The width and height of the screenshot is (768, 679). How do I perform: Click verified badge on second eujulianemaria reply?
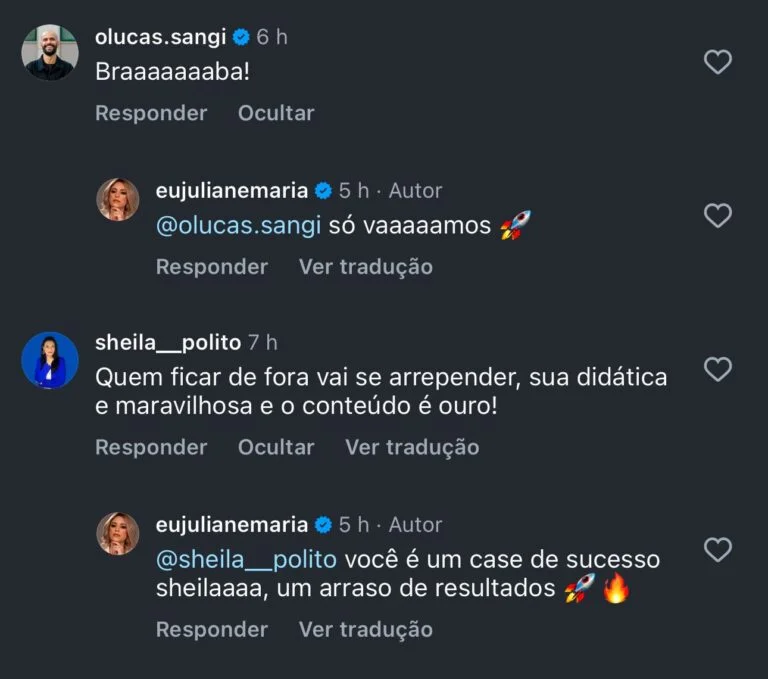pyautogui.click(x=323, y=524)
